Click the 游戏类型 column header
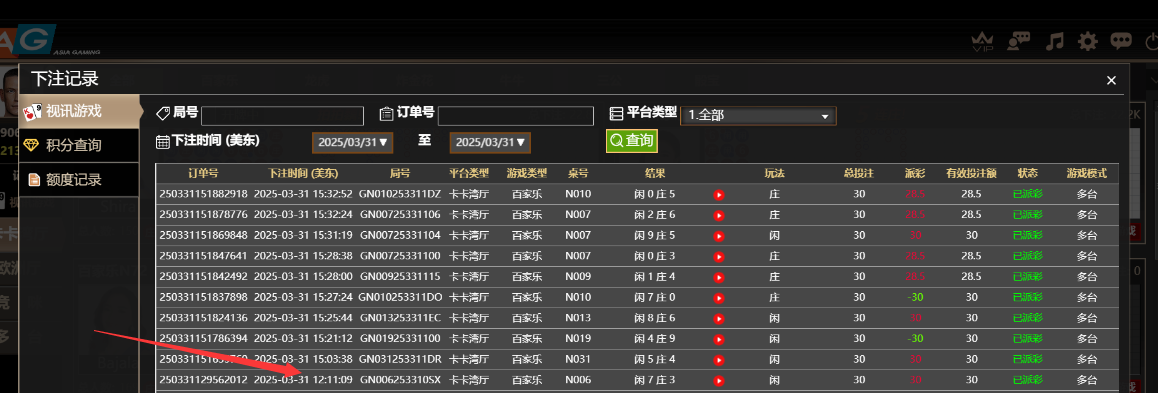 527,174
